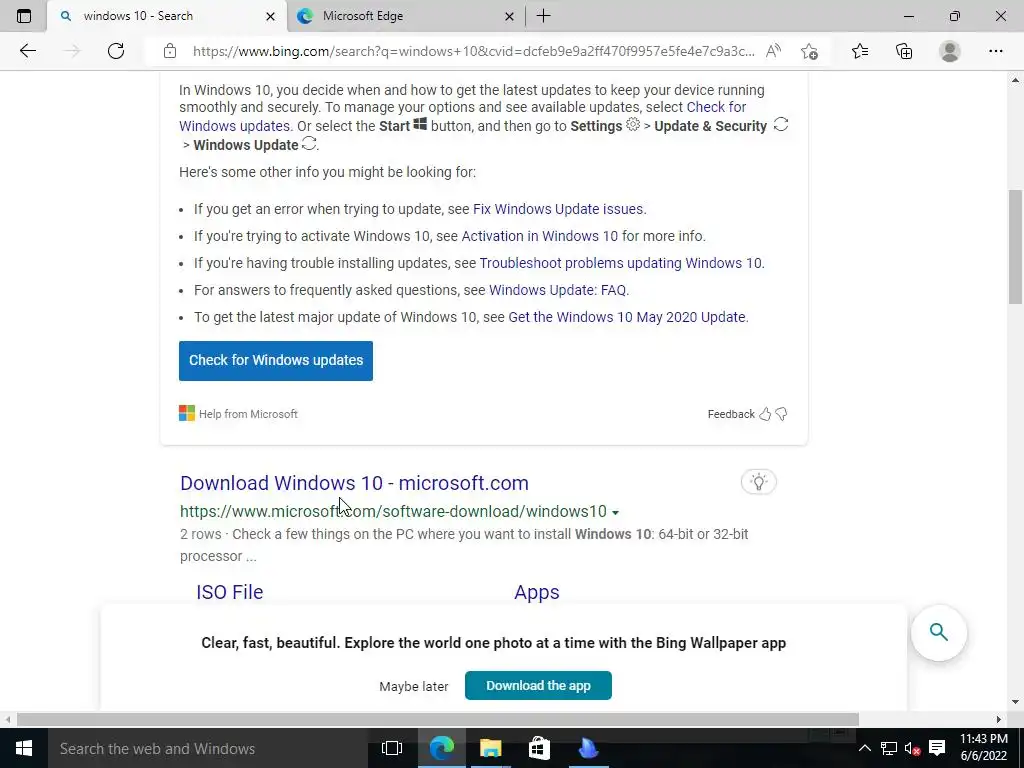Screen dimensions: 1024x768
Task: Give thumbs down feedback
Action: pyautogui.click(x=781, y=414)
